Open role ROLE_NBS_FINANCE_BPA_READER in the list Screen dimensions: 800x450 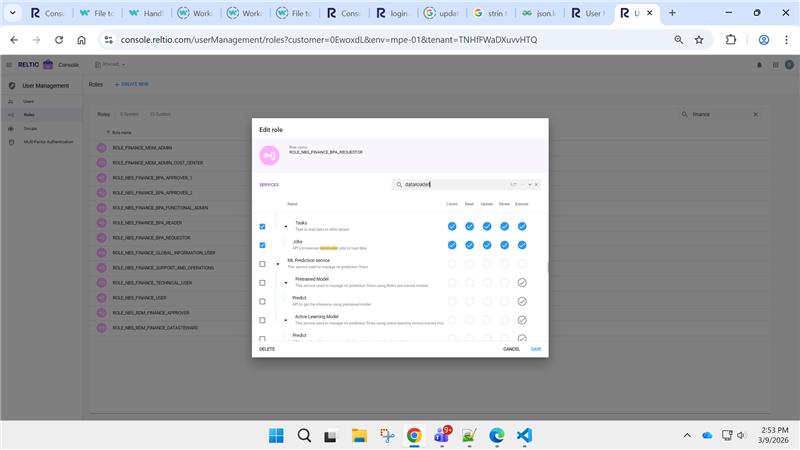coord(147,223)
